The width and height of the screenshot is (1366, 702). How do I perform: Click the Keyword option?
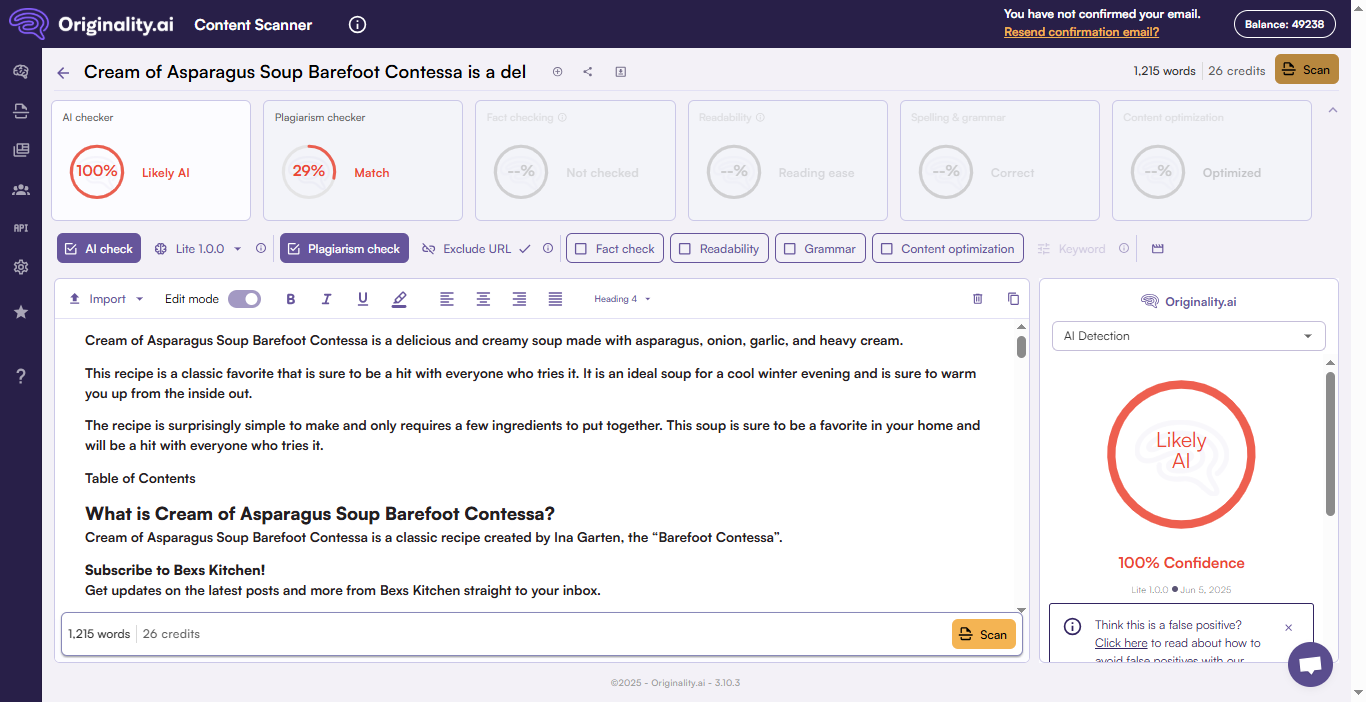coord(1071,249)
